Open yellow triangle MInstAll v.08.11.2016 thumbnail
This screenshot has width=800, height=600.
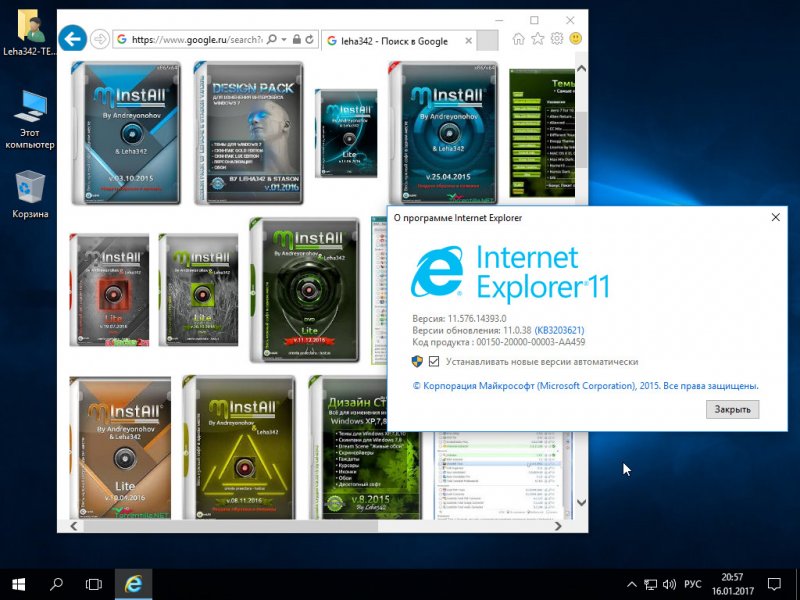(x=239, y=447)
